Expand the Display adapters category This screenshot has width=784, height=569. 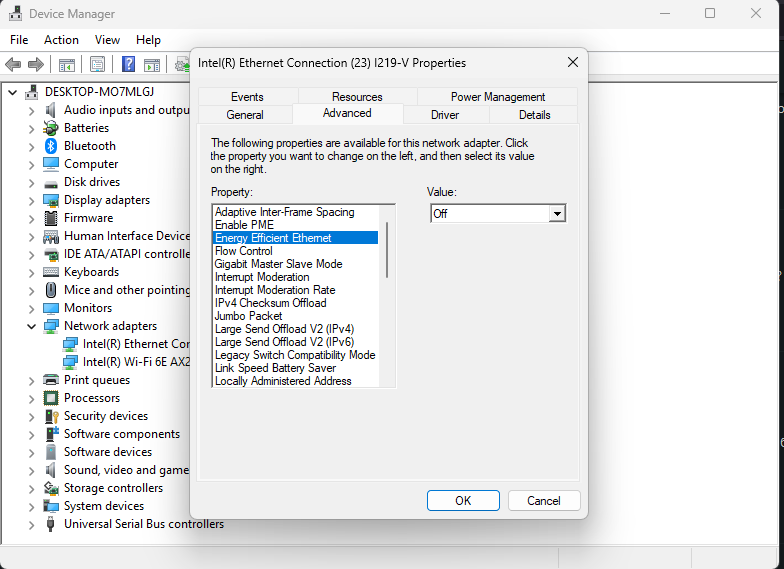(x=32, y=201)
